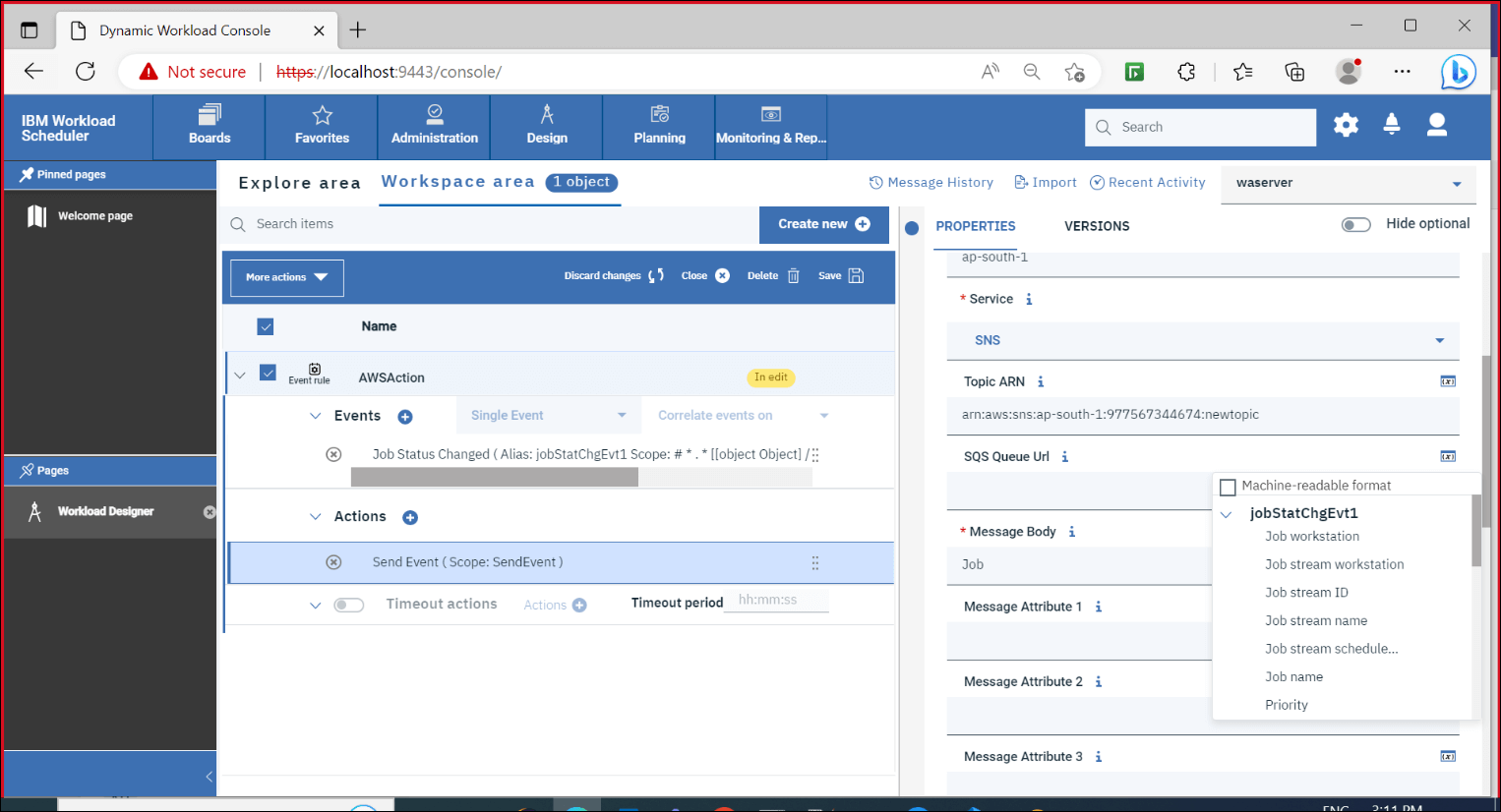The height and width of the screenshot is (812, 1501).
Task: Select Job stream name variable
Action: coord(1316,620)
